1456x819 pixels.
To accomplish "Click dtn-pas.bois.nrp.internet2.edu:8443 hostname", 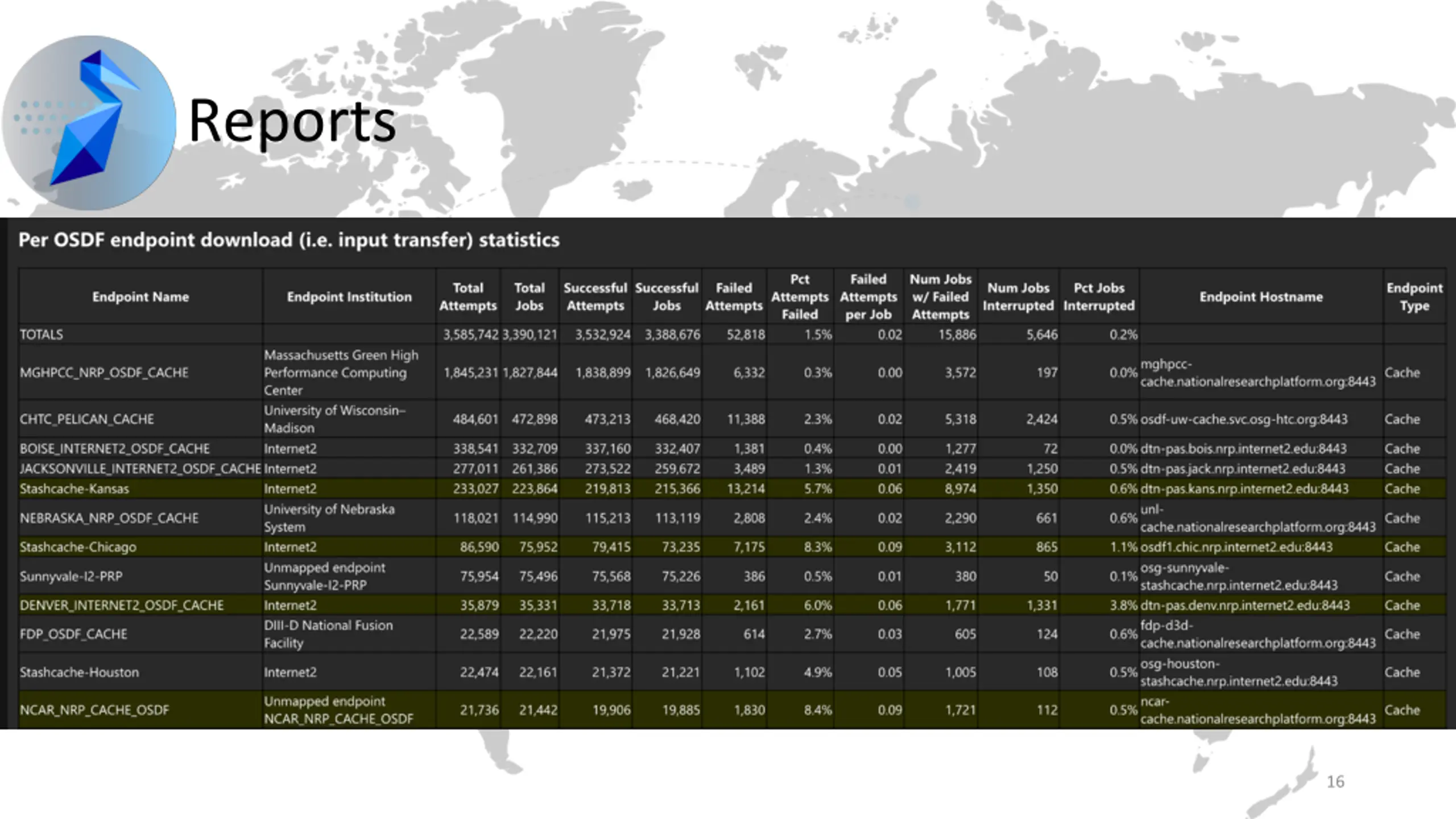I will [x=1243, y=449].
